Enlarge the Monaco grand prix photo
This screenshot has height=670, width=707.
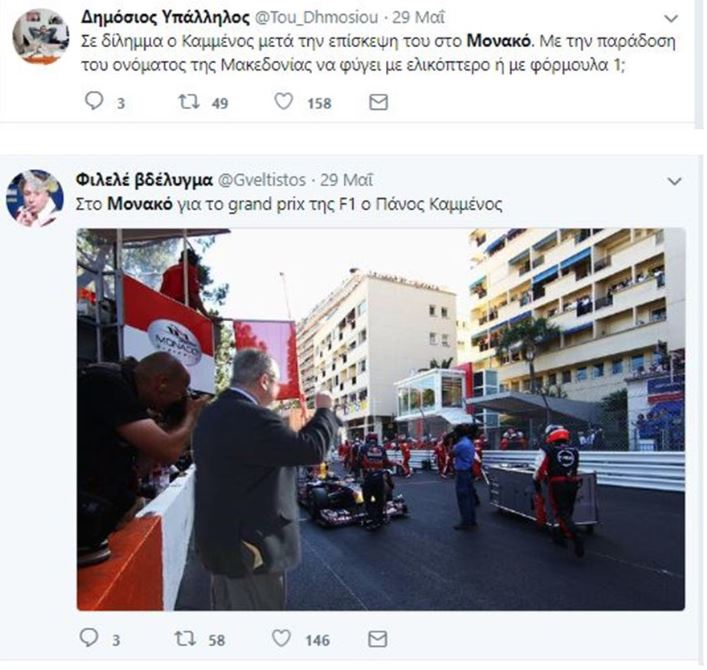point(381,419)
